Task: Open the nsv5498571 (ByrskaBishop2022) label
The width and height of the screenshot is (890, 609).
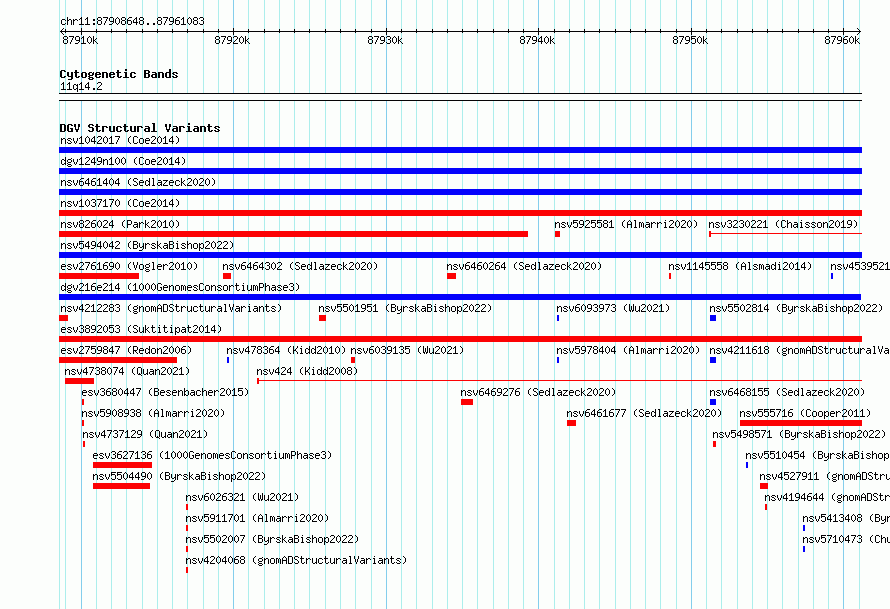Action: [x=799, y=434]
